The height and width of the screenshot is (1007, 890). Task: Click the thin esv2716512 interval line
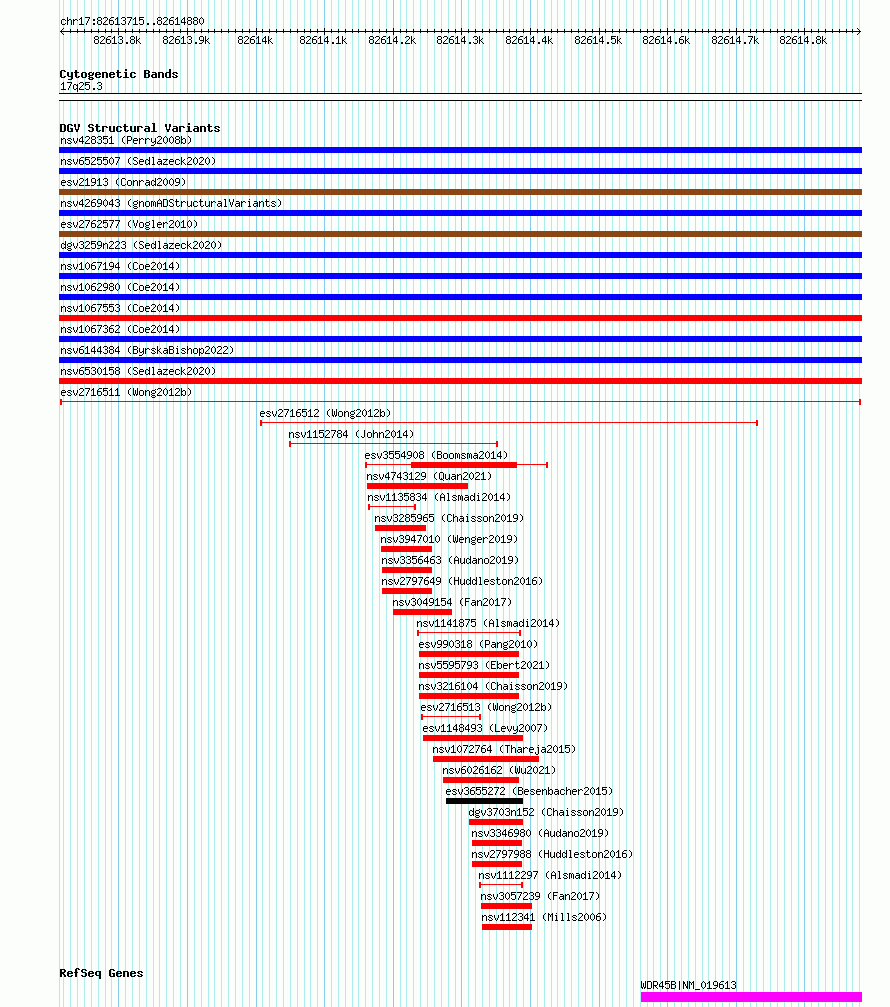[509, 423]
